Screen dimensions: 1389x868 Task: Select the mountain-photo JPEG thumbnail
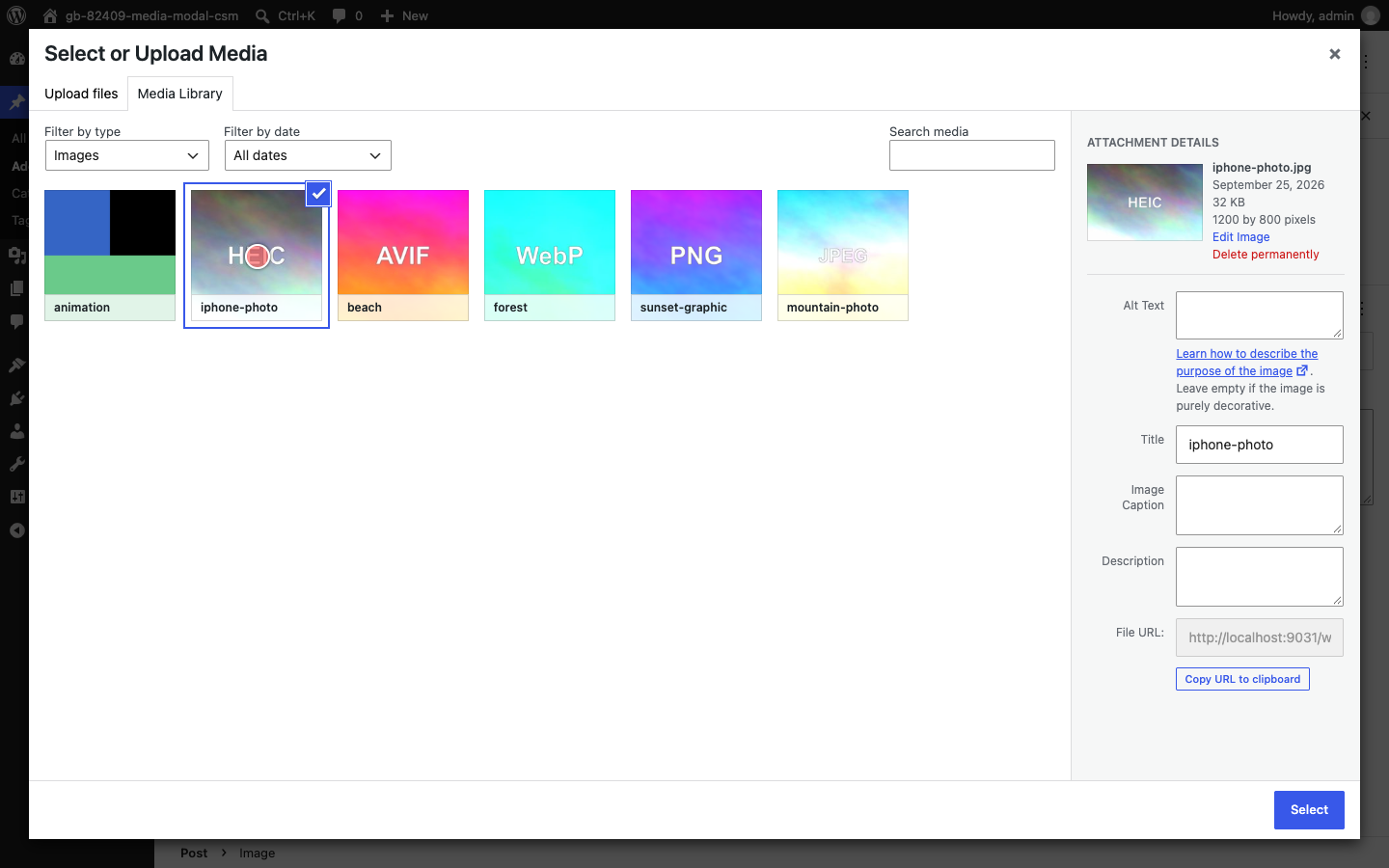point(843,256)
